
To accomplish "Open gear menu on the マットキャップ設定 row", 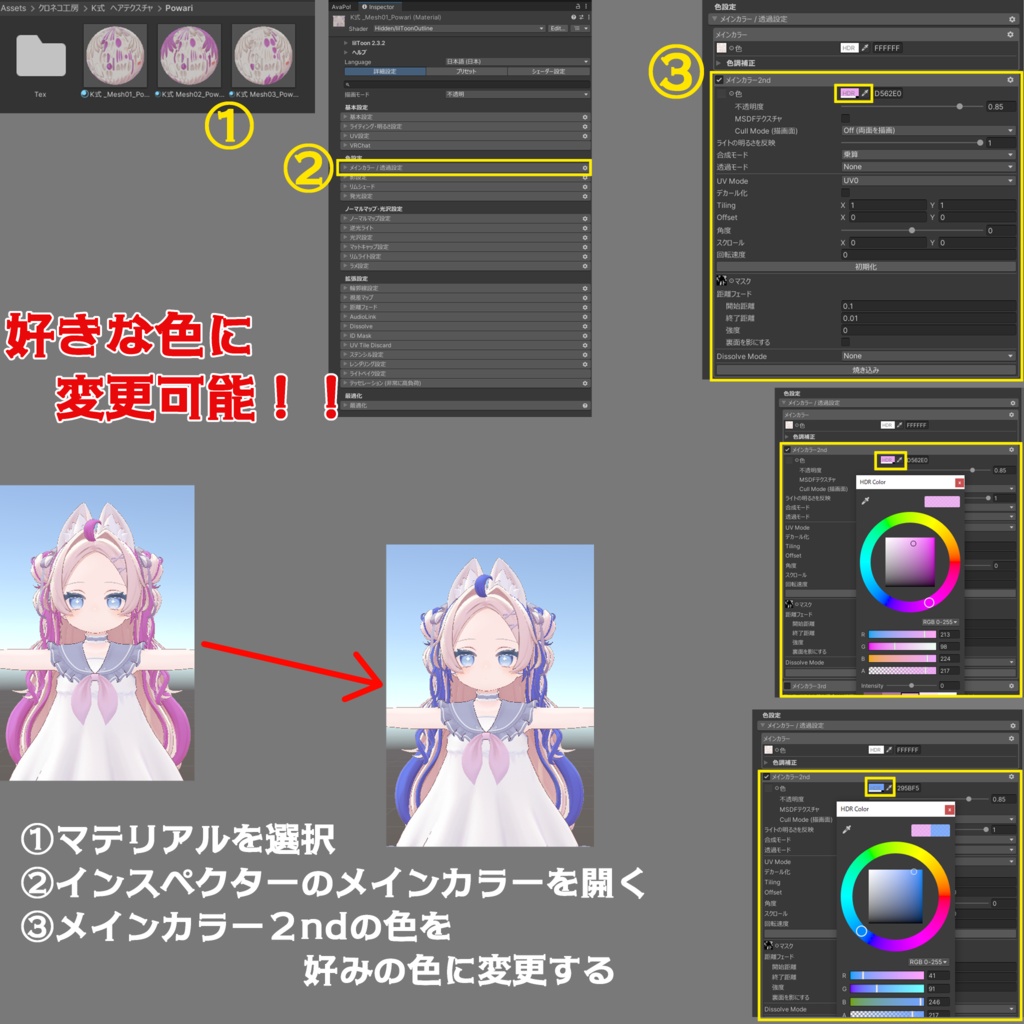I will click(585, 247).
